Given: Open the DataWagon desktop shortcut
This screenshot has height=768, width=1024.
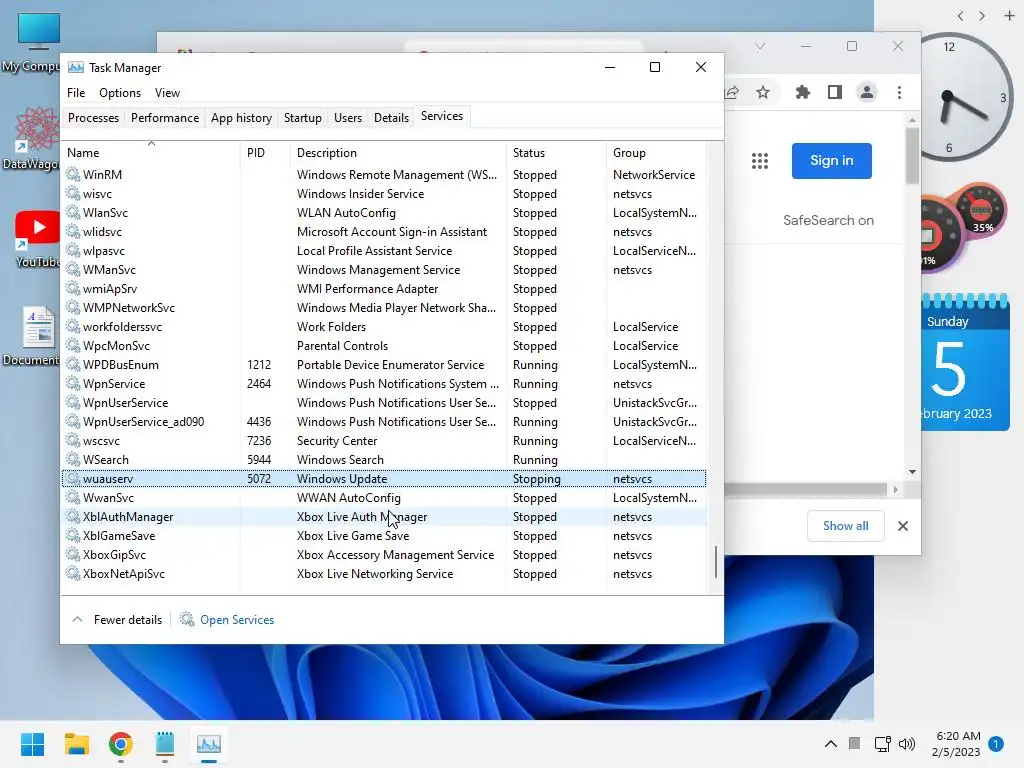Looking at the screenshot, I should pyautogui.click(x=33, y=139).
